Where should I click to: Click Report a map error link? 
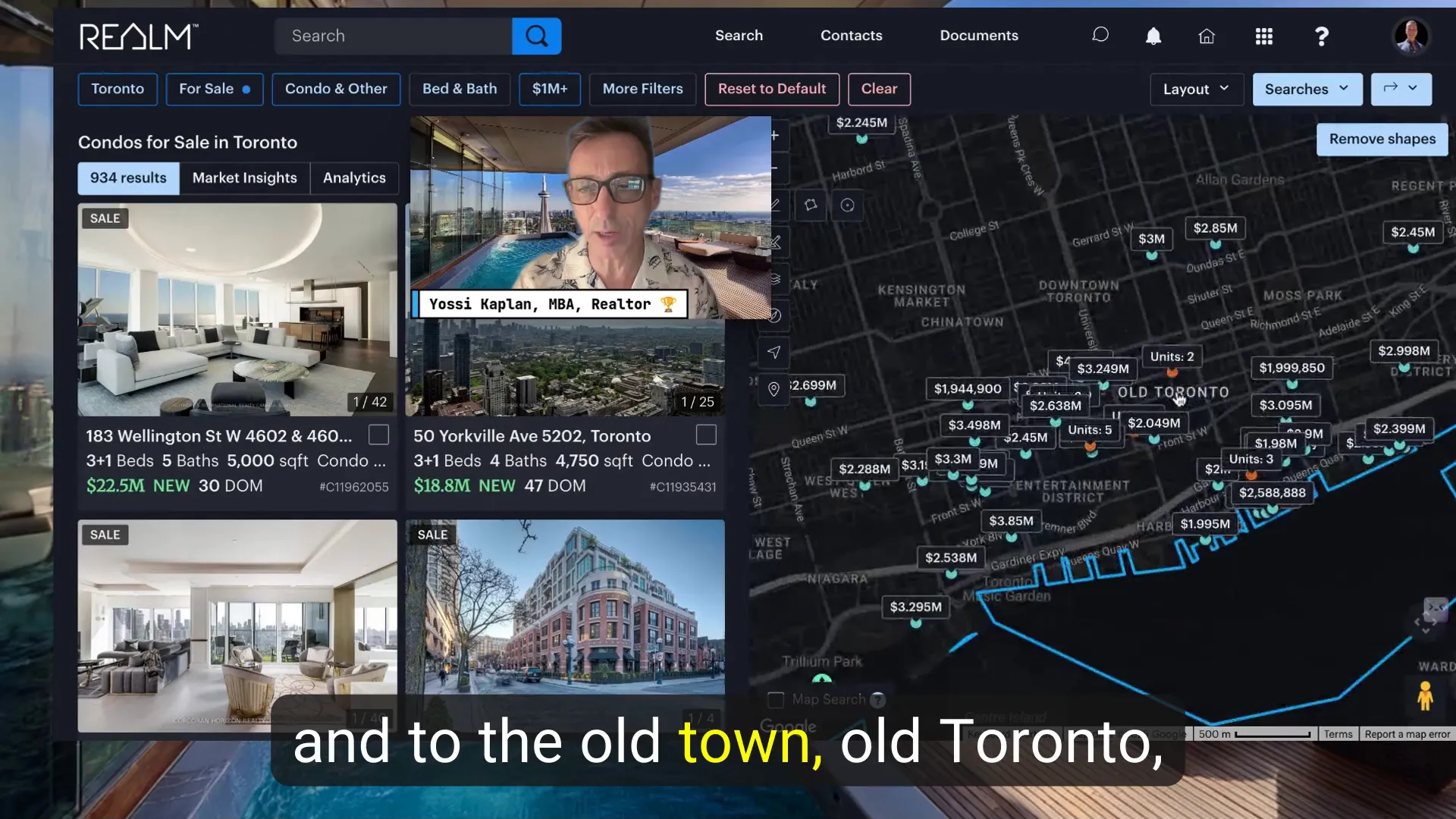1407,734
